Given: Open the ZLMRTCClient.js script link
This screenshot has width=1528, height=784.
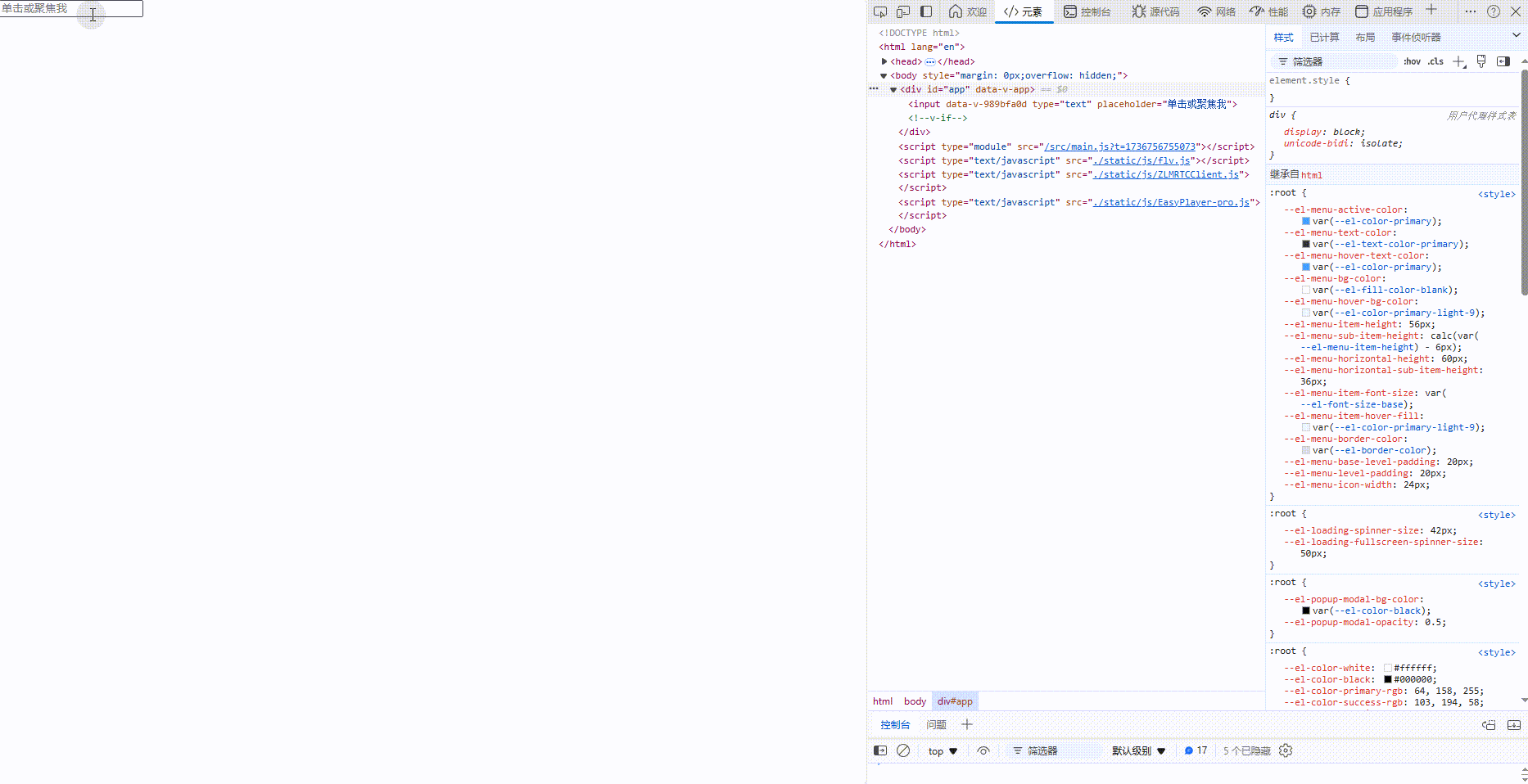Looking at the screenshot, I should (x=1166, y=174).
